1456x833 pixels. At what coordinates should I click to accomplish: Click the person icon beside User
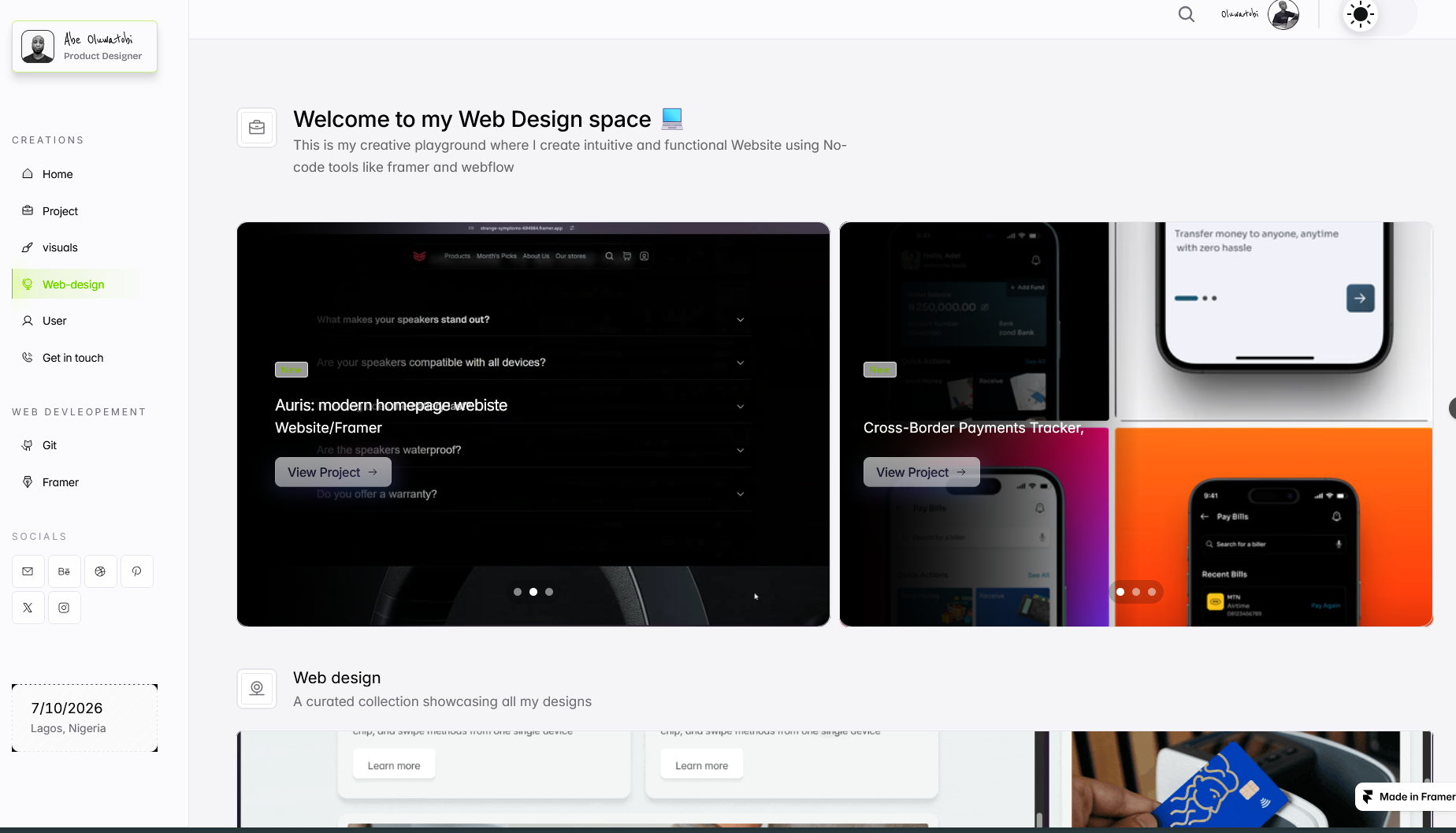tap(28, 321)
